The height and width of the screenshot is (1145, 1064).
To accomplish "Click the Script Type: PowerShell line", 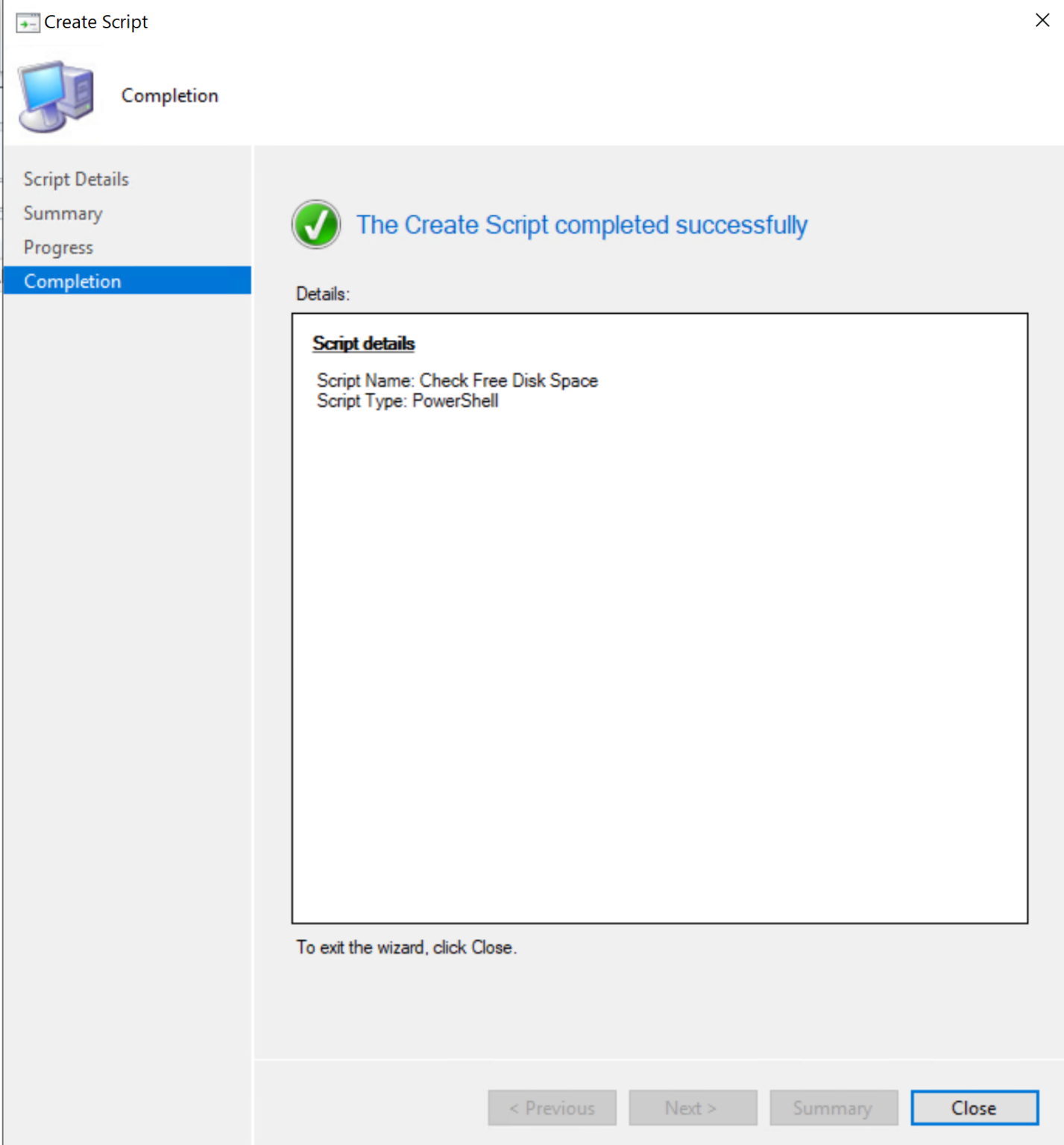I will coord(407,401).
